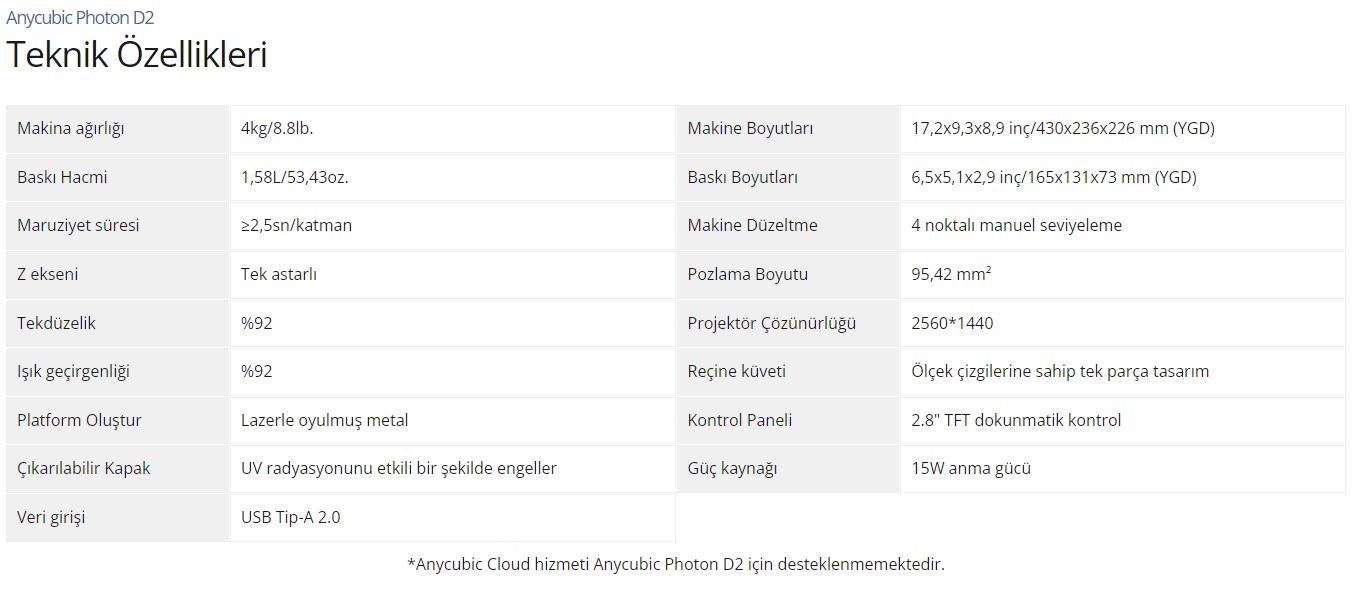The image size is (1354, 595).
Task: Select the 1,58L/53,43oz. value
Action: coord(294,177)
